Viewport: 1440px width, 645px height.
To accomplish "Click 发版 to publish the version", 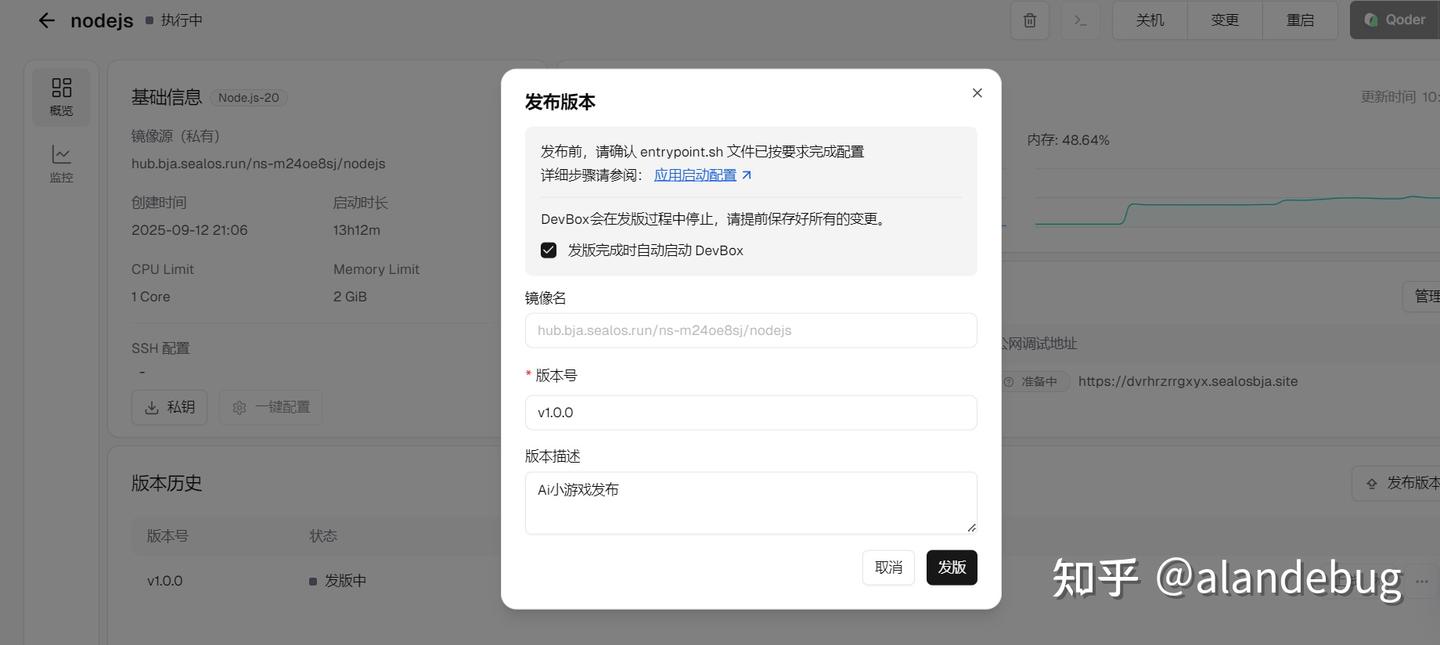I will pos(951,567).
